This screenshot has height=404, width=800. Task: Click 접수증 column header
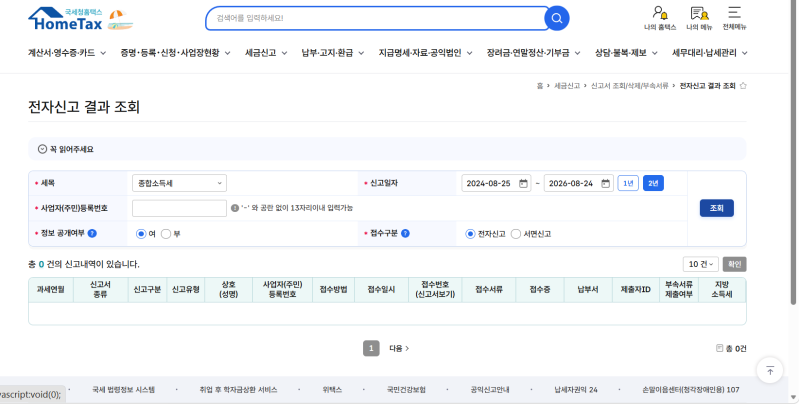(540, 289)
